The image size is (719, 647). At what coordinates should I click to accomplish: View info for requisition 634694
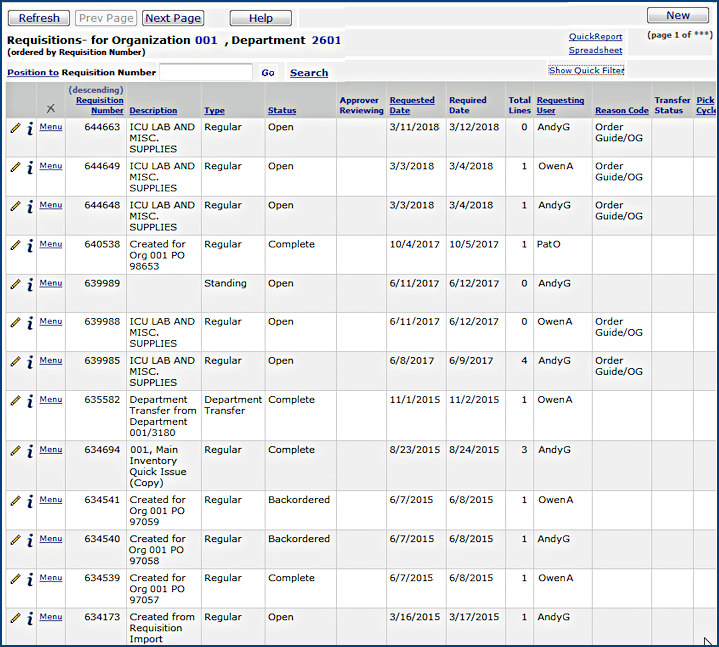tap(30, 451)
